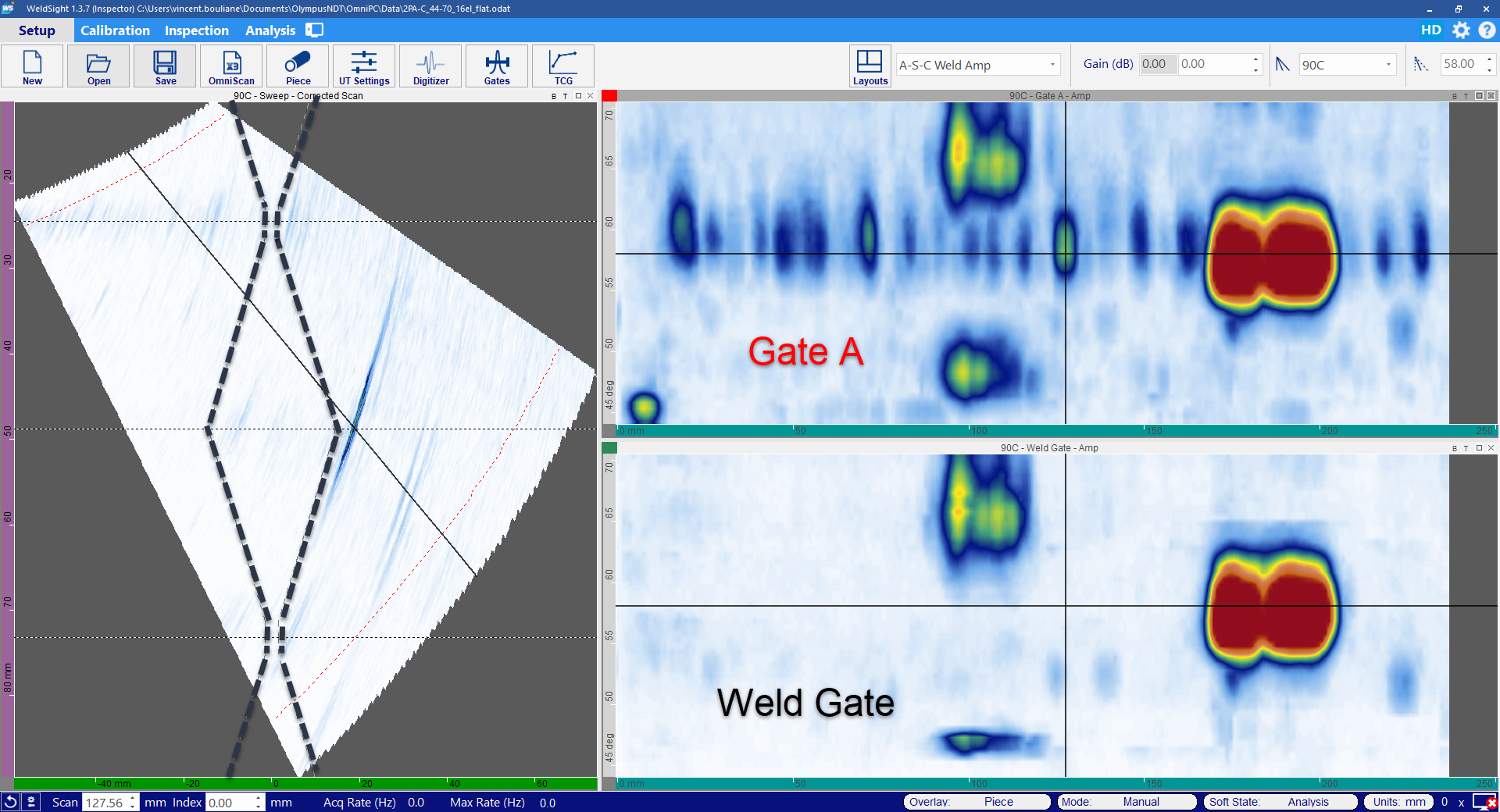The width and height of the screenshot is (1500, 812).
Task: Open the OmniScan import tool
Action: point(231,66)
